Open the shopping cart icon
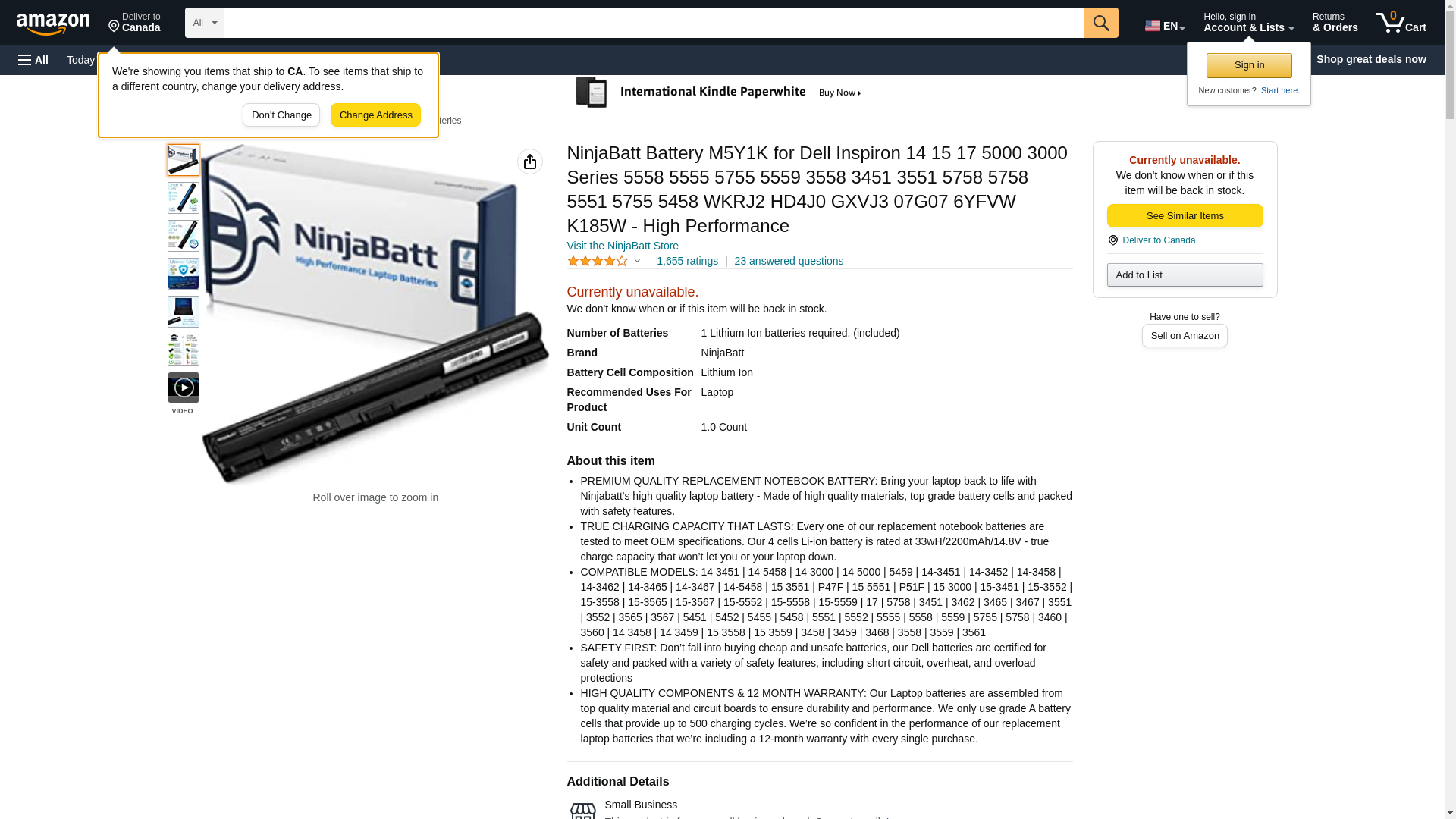The image size is (1456, 819). pyautogui.click(x=1401, y=23)
